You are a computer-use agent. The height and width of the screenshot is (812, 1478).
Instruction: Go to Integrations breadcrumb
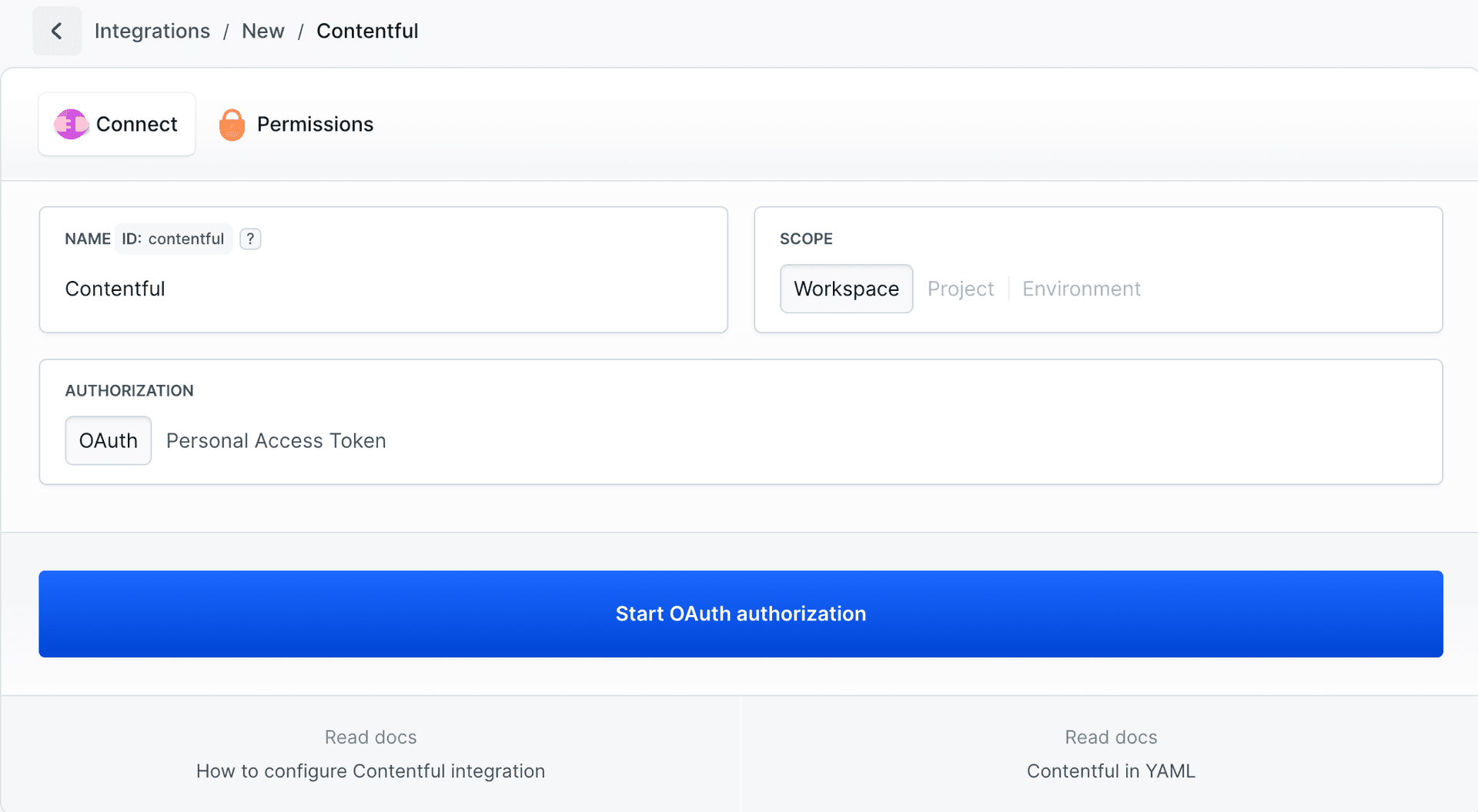[152, 31]
